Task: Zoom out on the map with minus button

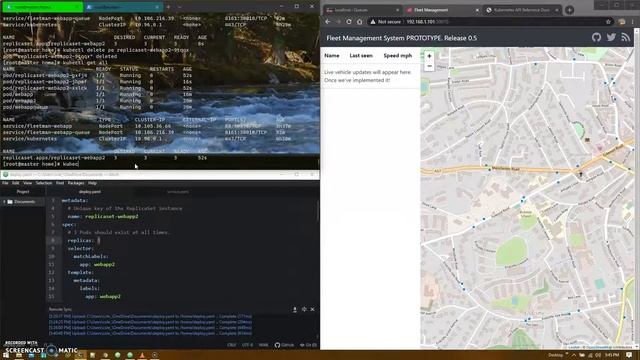Action: pyautogui.click(x=429, y=66)
